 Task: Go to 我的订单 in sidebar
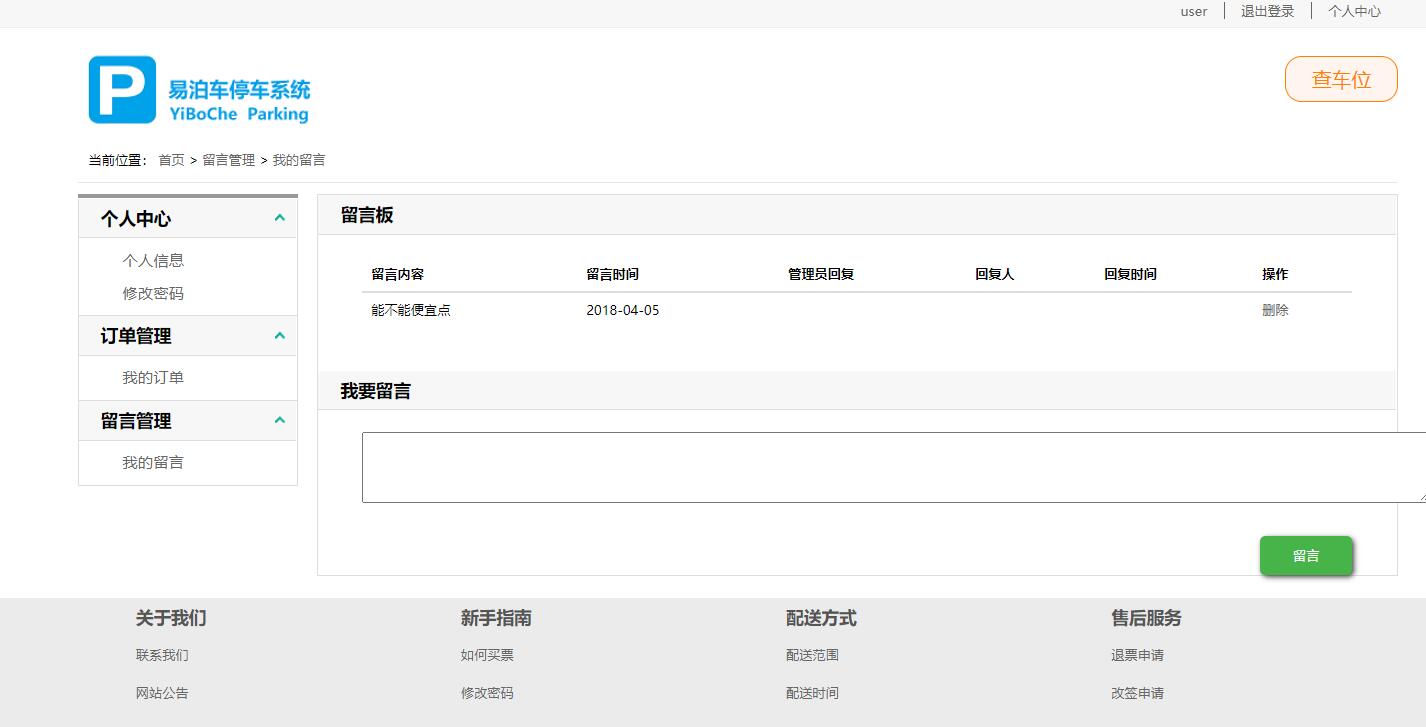coord(153,378)
